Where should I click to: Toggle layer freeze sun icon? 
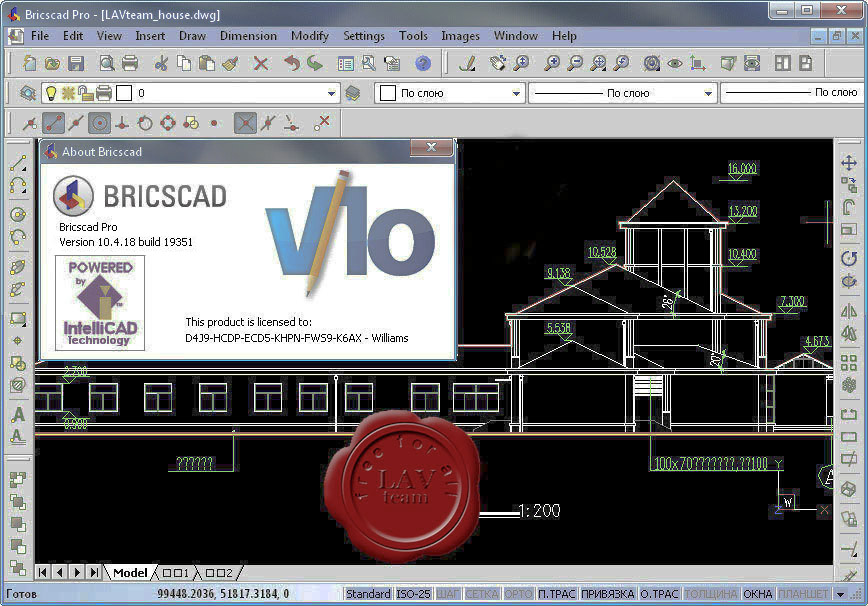coord(68,93)
